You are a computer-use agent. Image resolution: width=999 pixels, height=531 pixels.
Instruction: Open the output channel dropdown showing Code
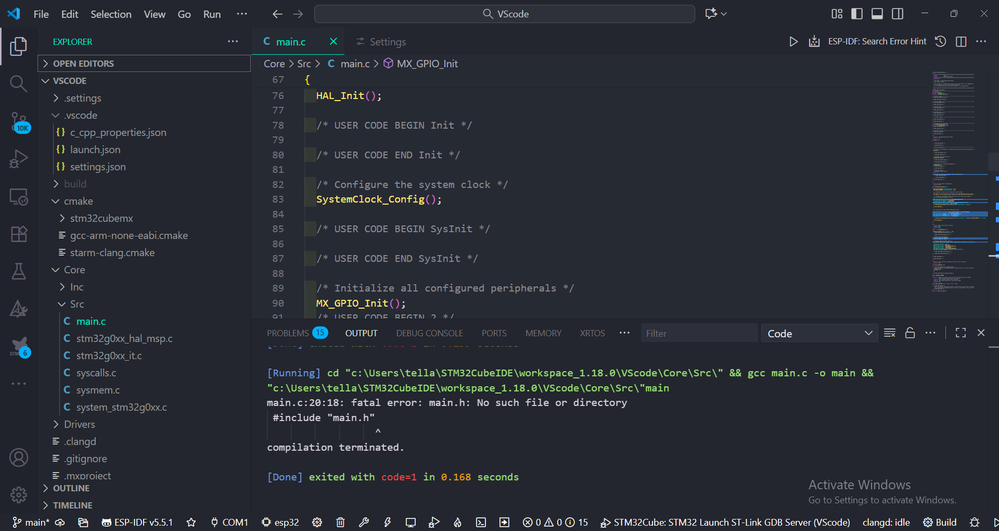coord(820,333)
